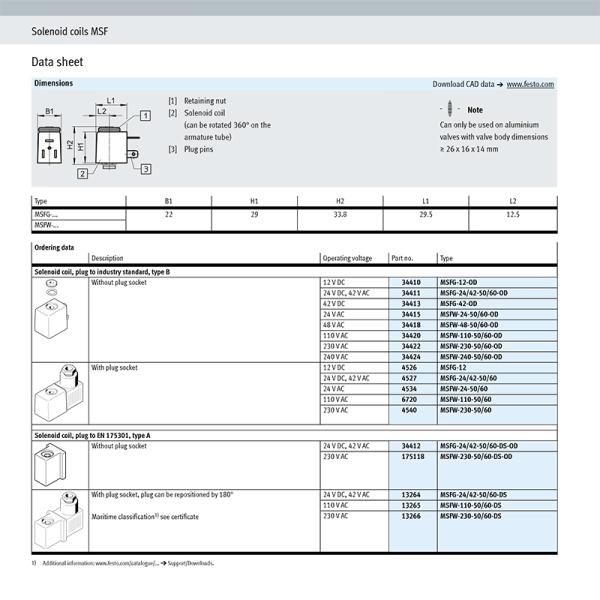Click part number 4526 for MSFG-12
This screenshot has width=600, height=600.
click(x=408, y=367)
